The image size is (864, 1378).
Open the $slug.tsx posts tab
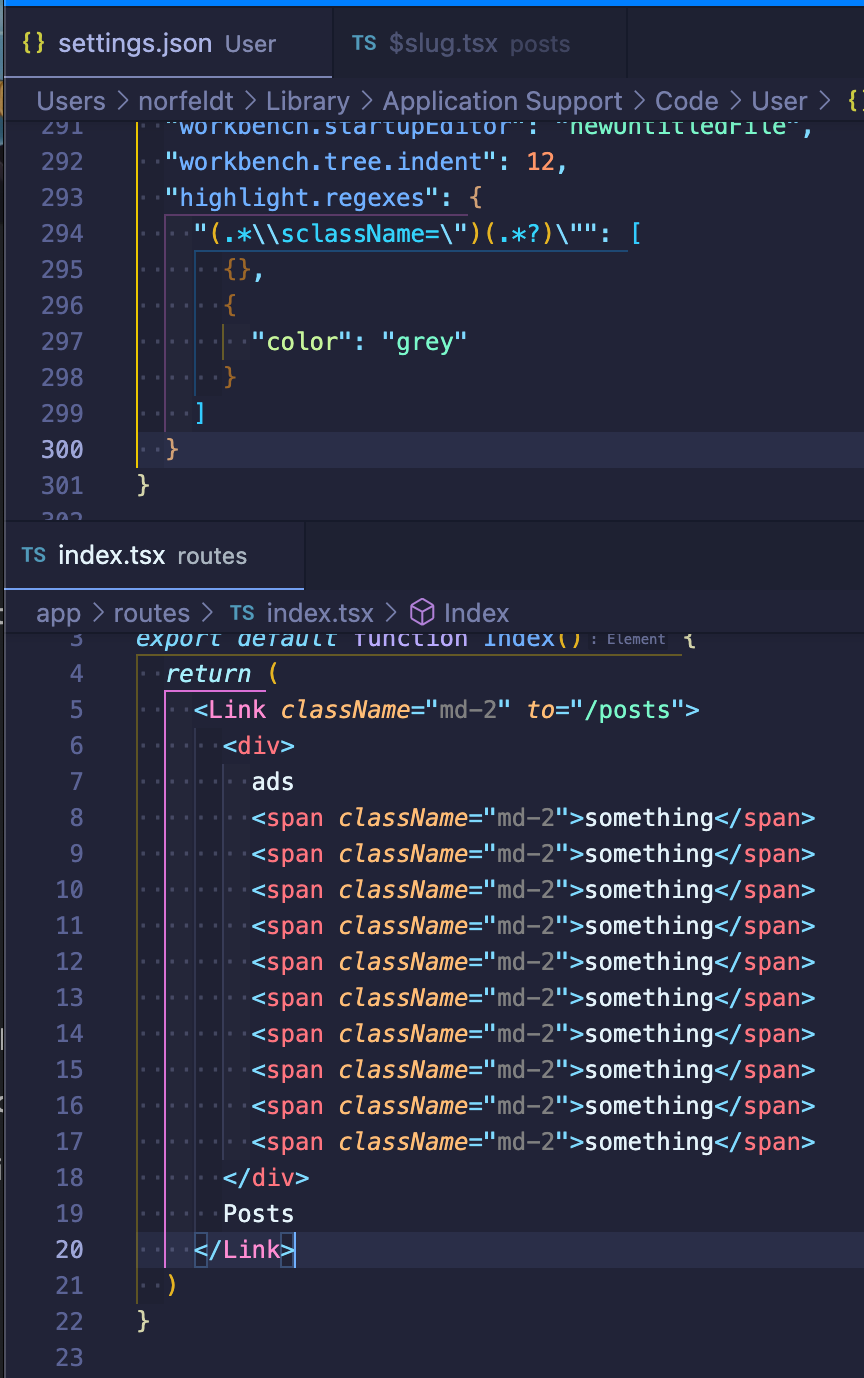coord(479,43)
